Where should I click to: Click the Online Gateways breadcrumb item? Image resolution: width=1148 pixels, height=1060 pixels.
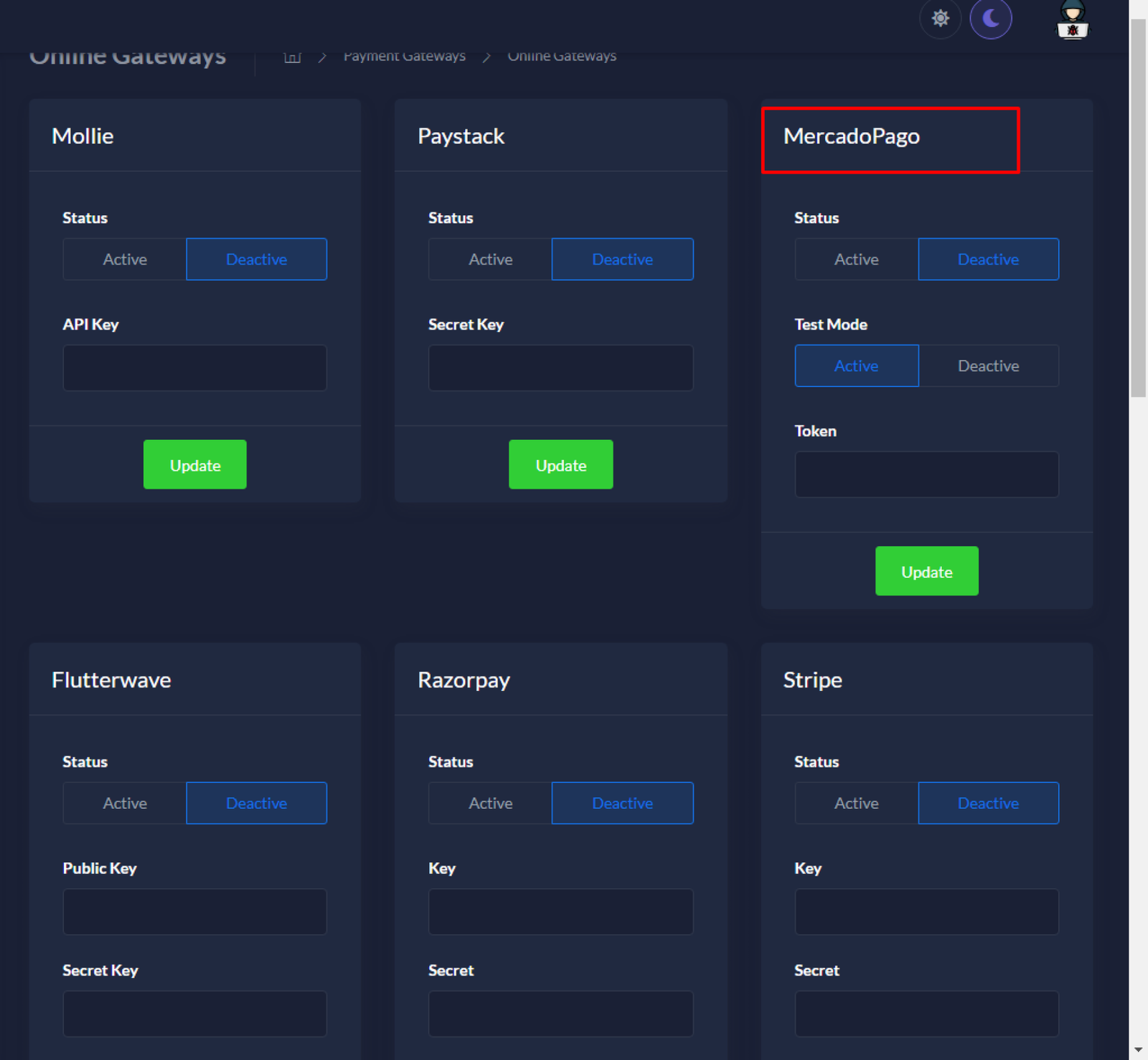[x=562, y=56]
